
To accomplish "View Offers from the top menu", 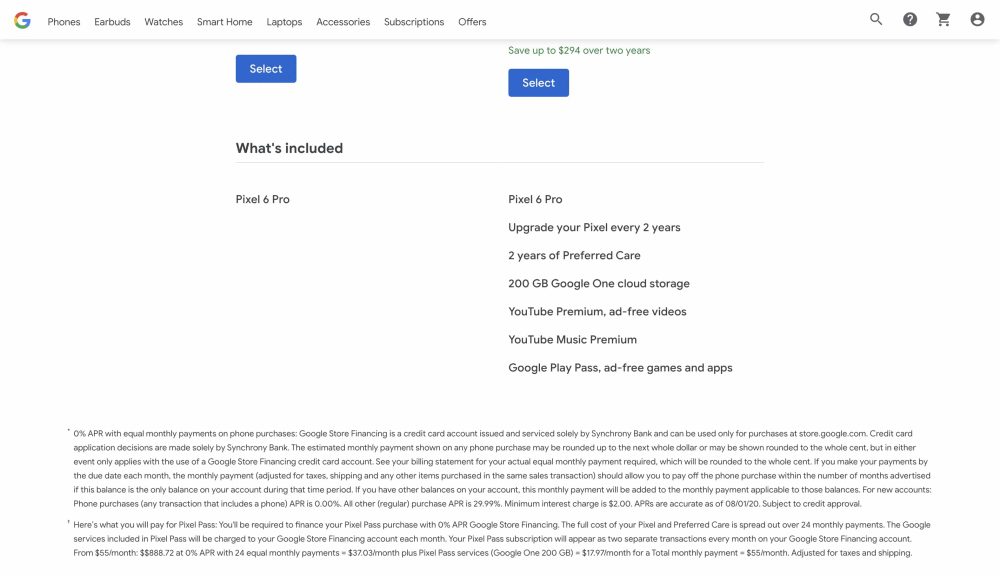I will pyautogui.click(x=472, y=22).
